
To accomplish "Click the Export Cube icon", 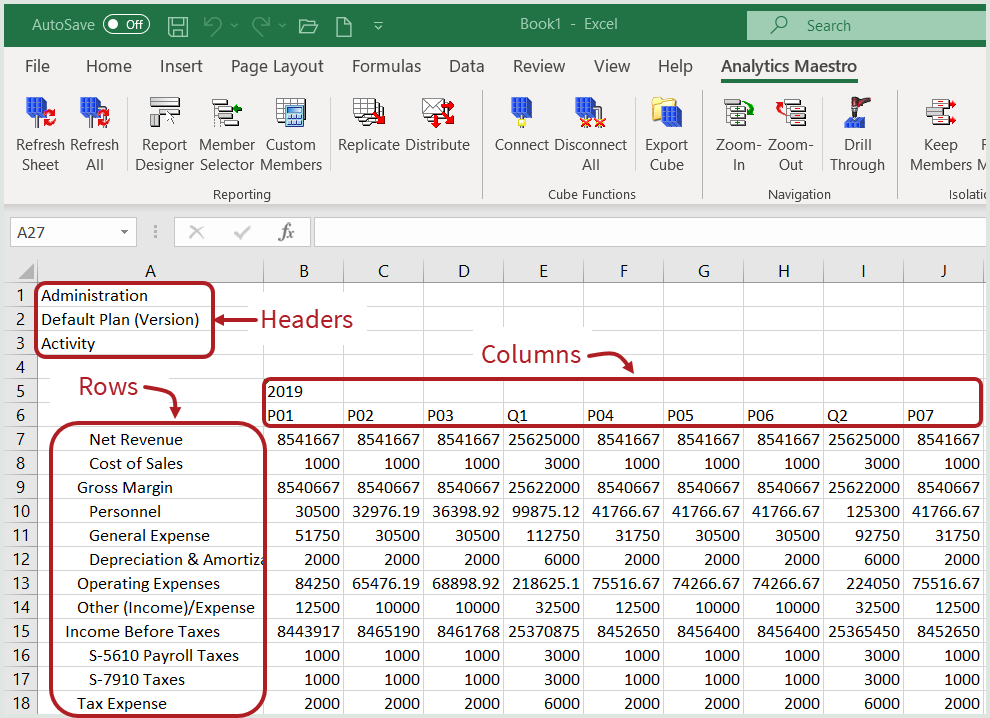I will pyautogui.click(x=666, y=114).
